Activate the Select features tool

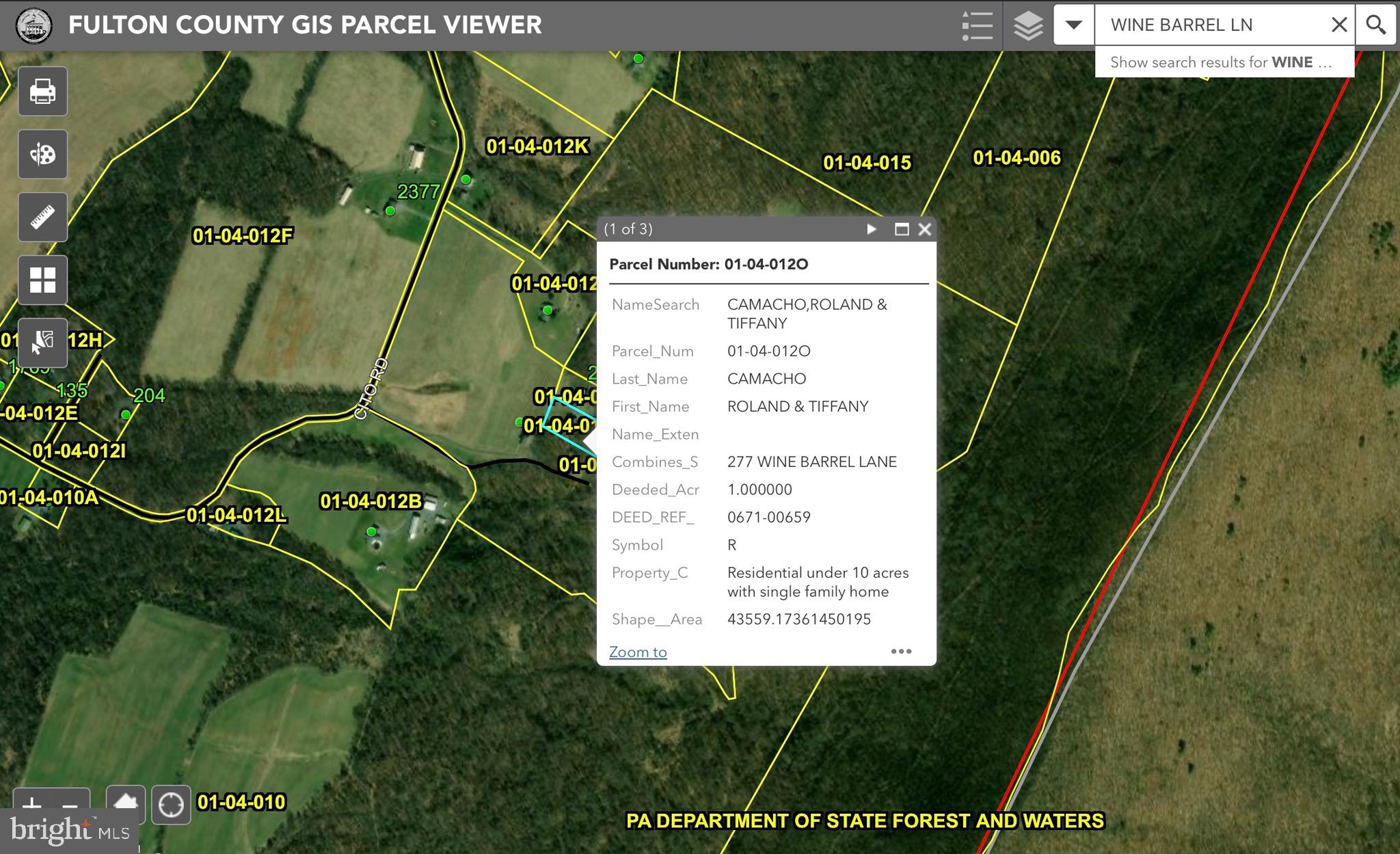tap(42, 342)
